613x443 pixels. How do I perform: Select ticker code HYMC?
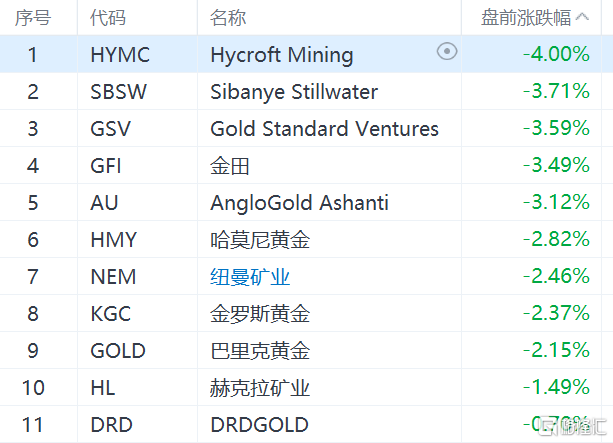coord(120,55)
